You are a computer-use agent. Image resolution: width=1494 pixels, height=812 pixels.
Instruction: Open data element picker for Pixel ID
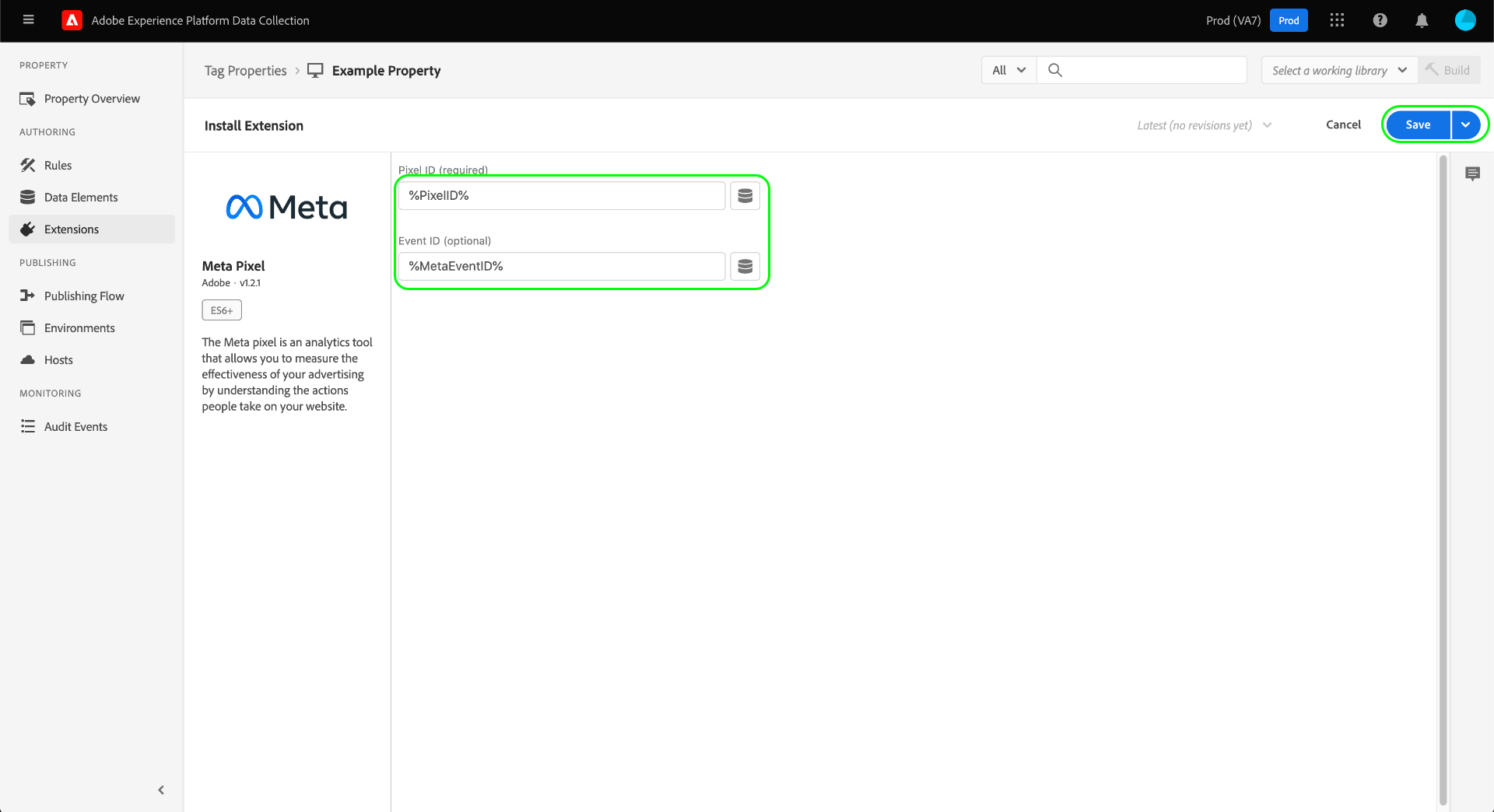[x=745, y=195]
